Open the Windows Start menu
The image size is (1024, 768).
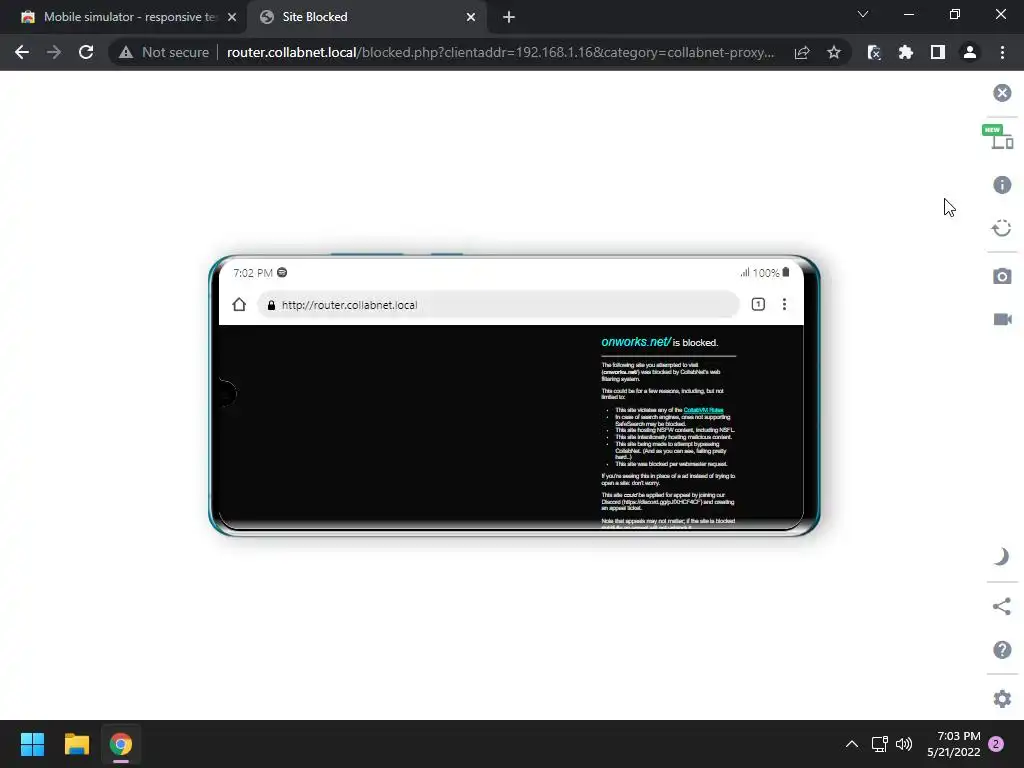pos(32,744)
